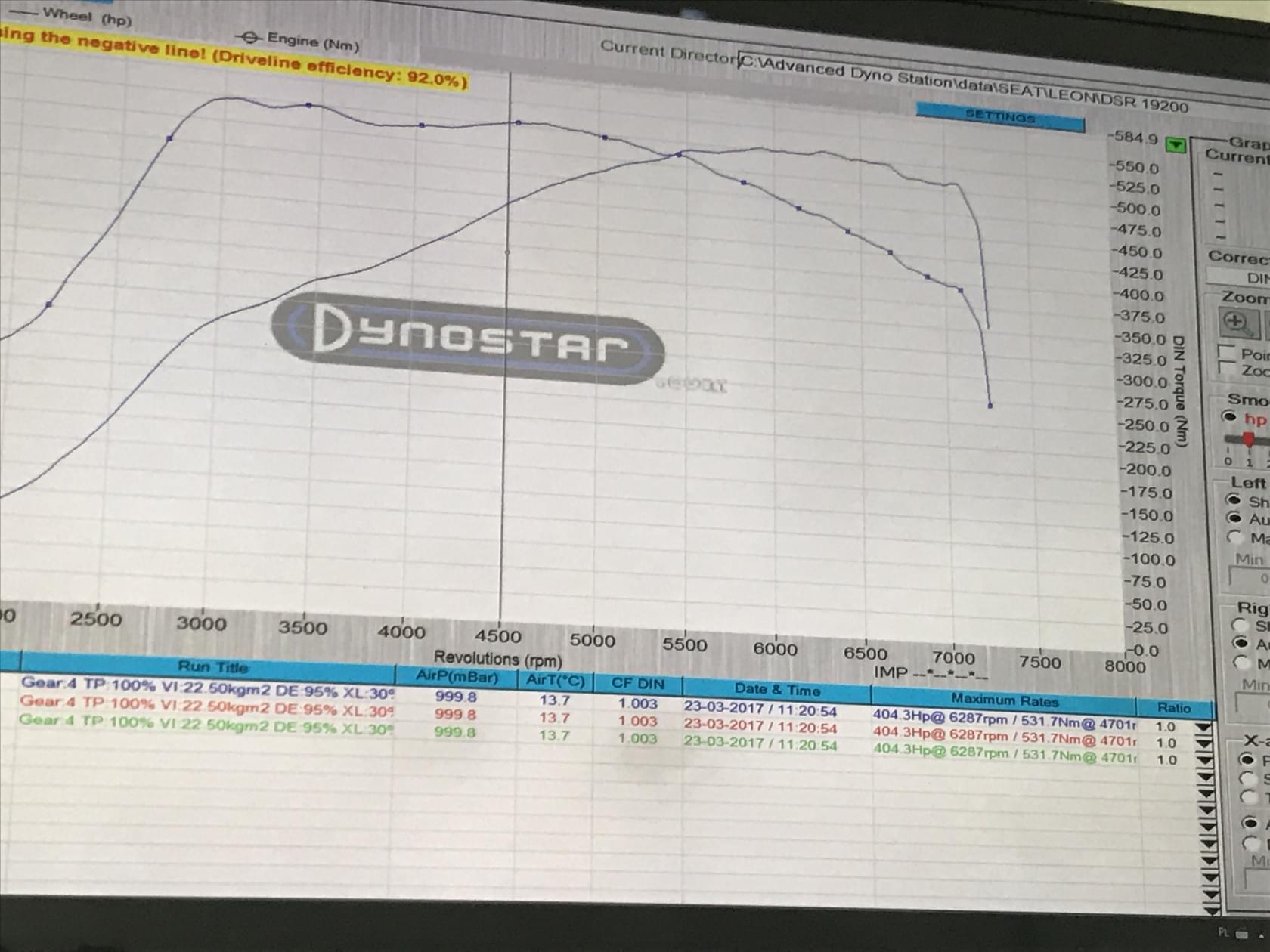This screenshot has height=952, width=1270.
Task: Click the blue 999.8 air pressure cell
Action: (x=456, y=696)
